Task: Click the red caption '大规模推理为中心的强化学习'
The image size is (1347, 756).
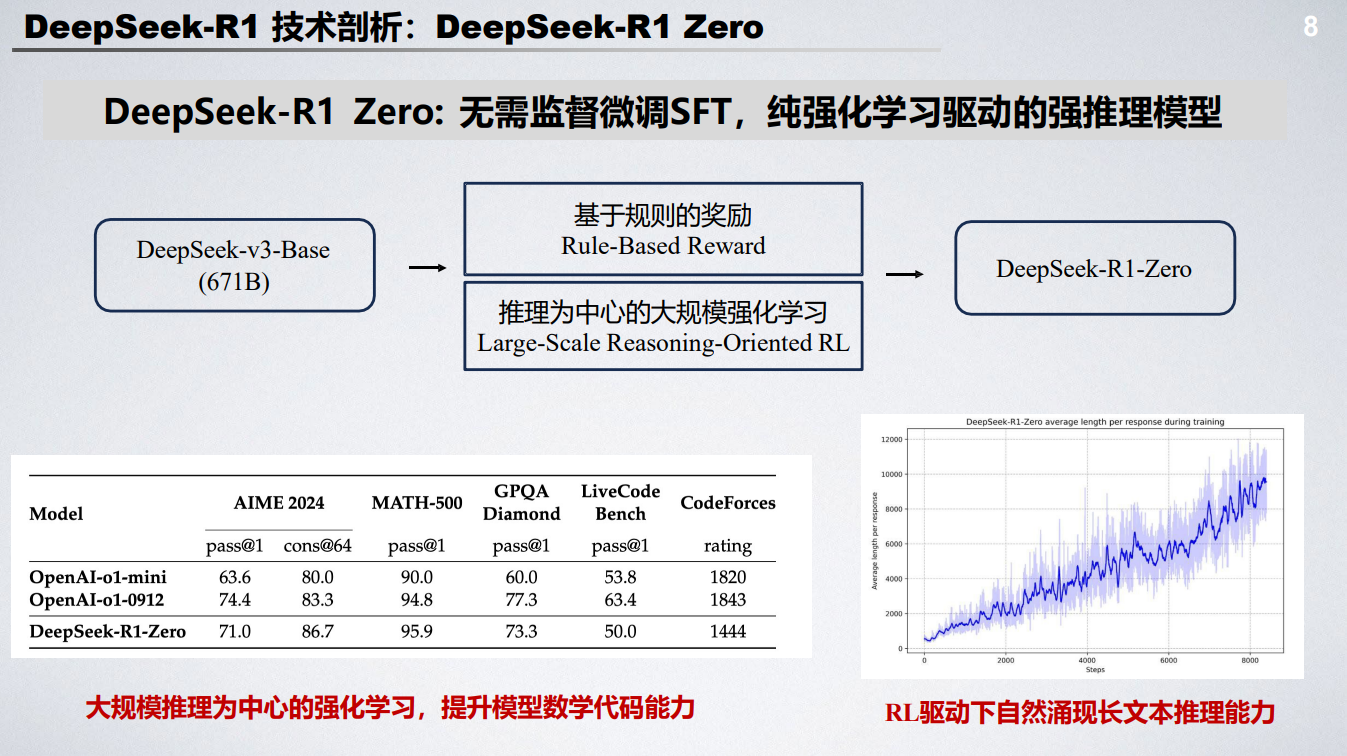Action: 249,709
